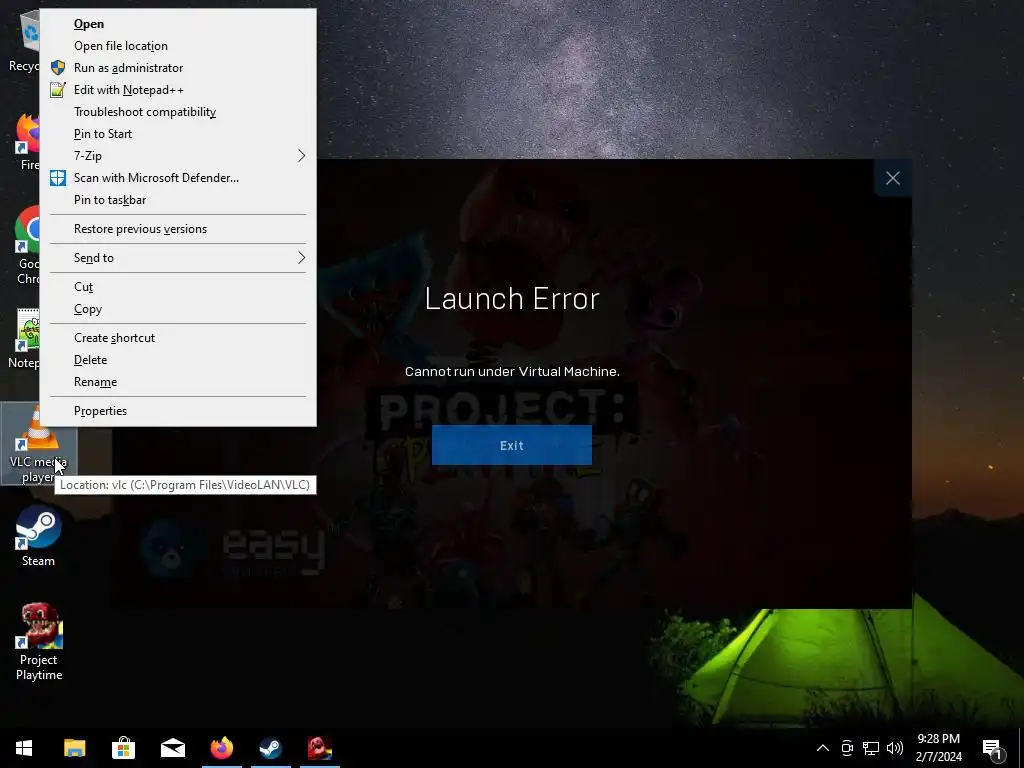Click Run as administrator entry
1024x768 pixels.
[178, 68]
